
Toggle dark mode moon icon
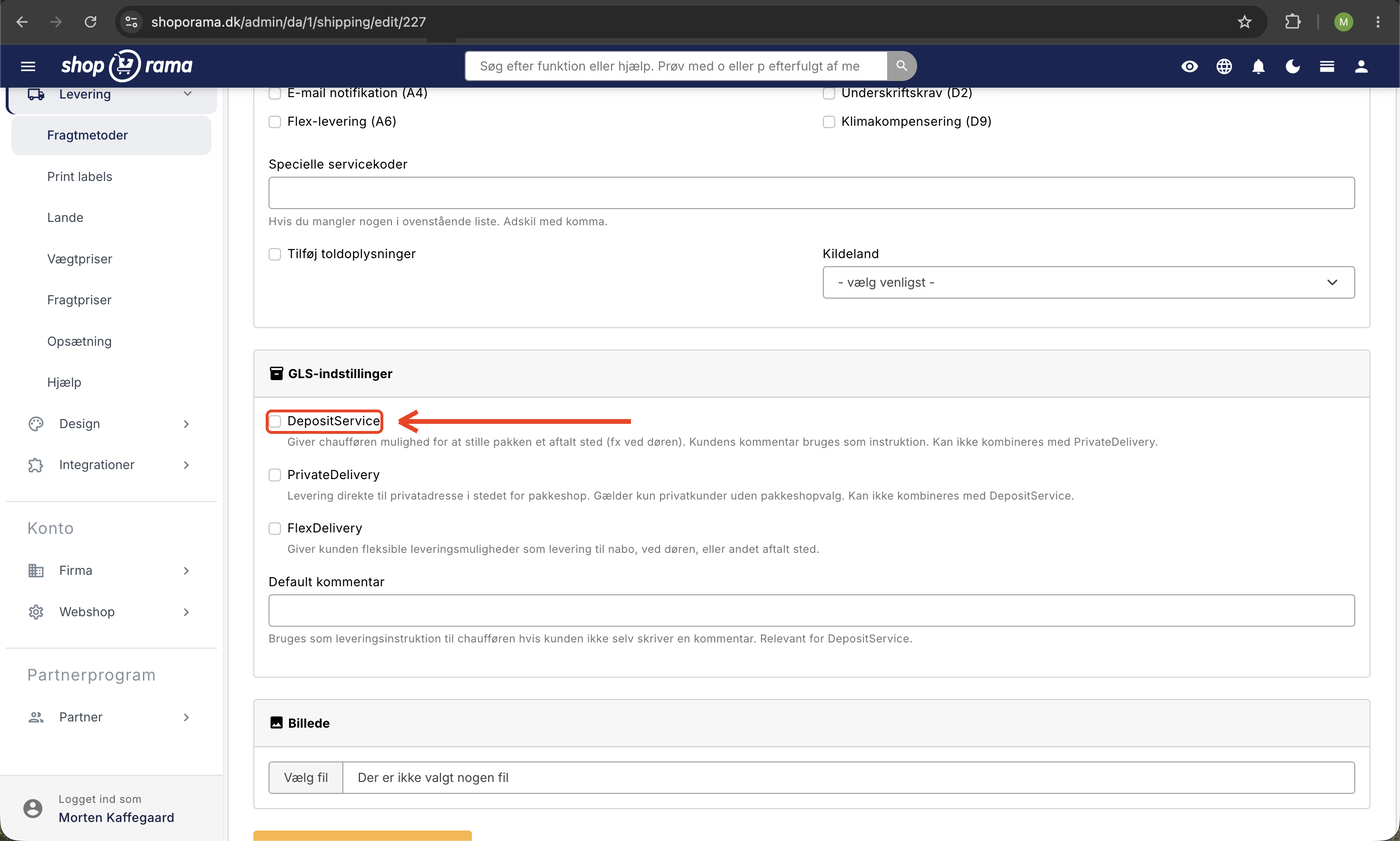pos(1293,66)
